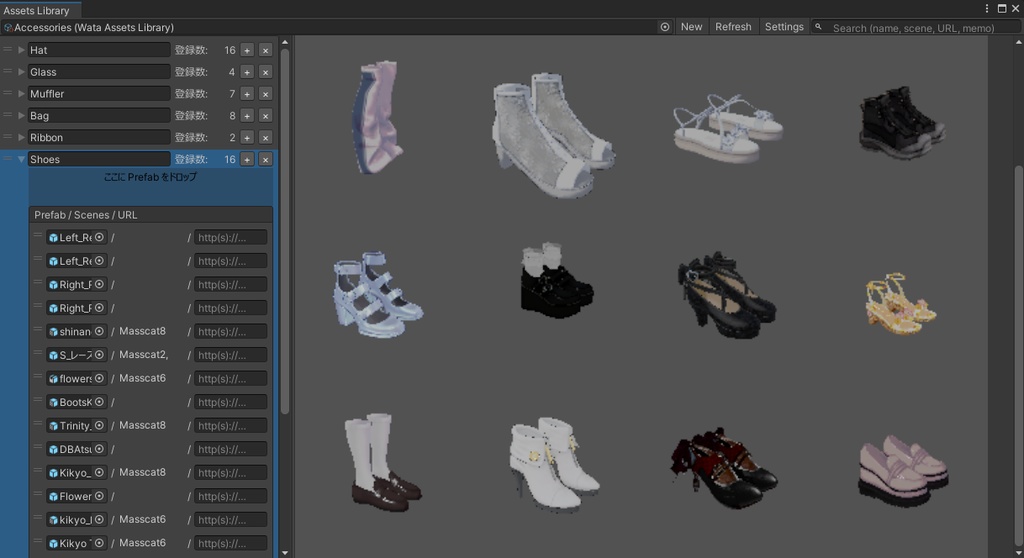Expand the Ribbon category
1024x558 pixels.
click(21, 138)
